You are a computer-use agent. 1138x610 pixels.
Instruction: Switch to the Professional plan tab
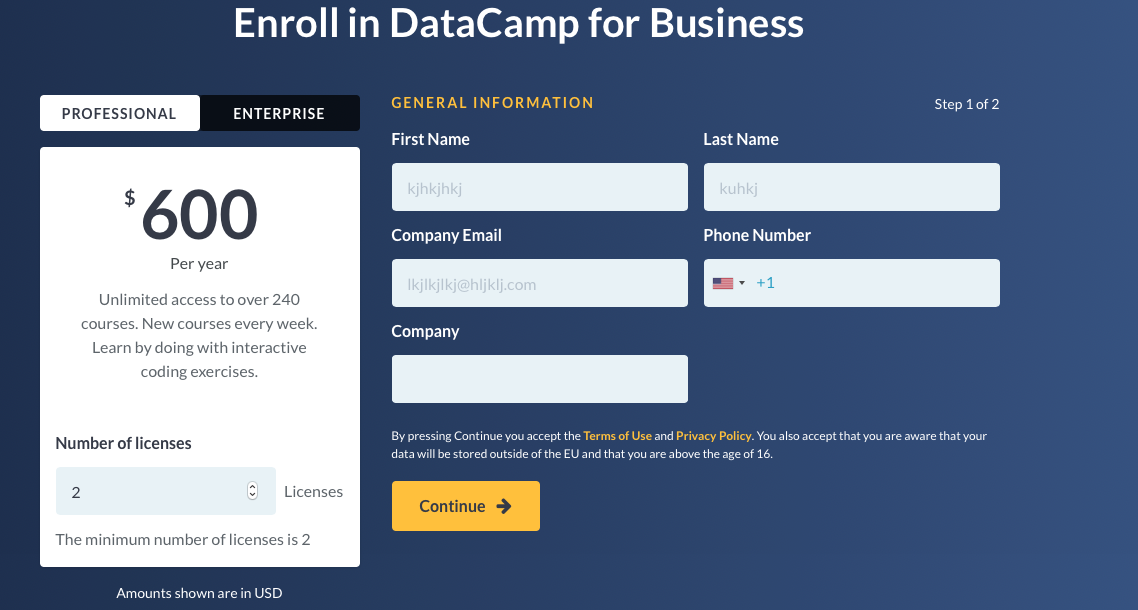[x=119, y=113]
